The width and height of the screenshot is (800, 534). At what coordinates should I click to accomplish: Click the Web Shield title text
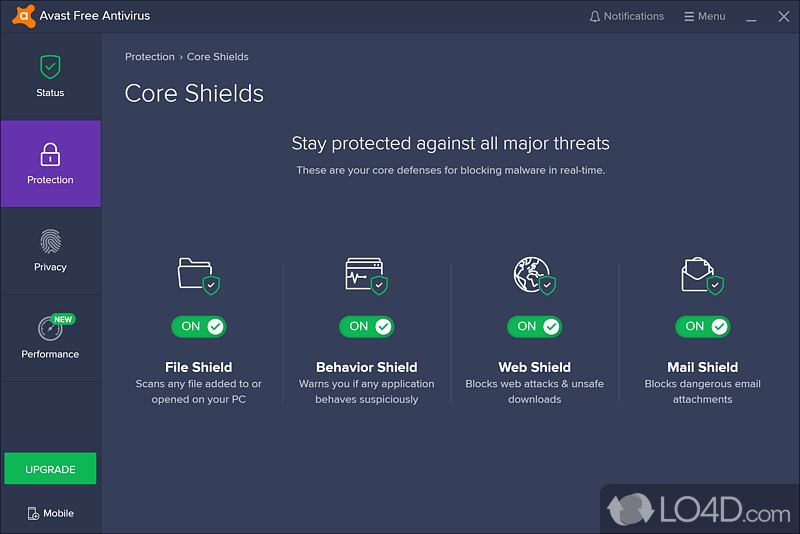[534, 367]
